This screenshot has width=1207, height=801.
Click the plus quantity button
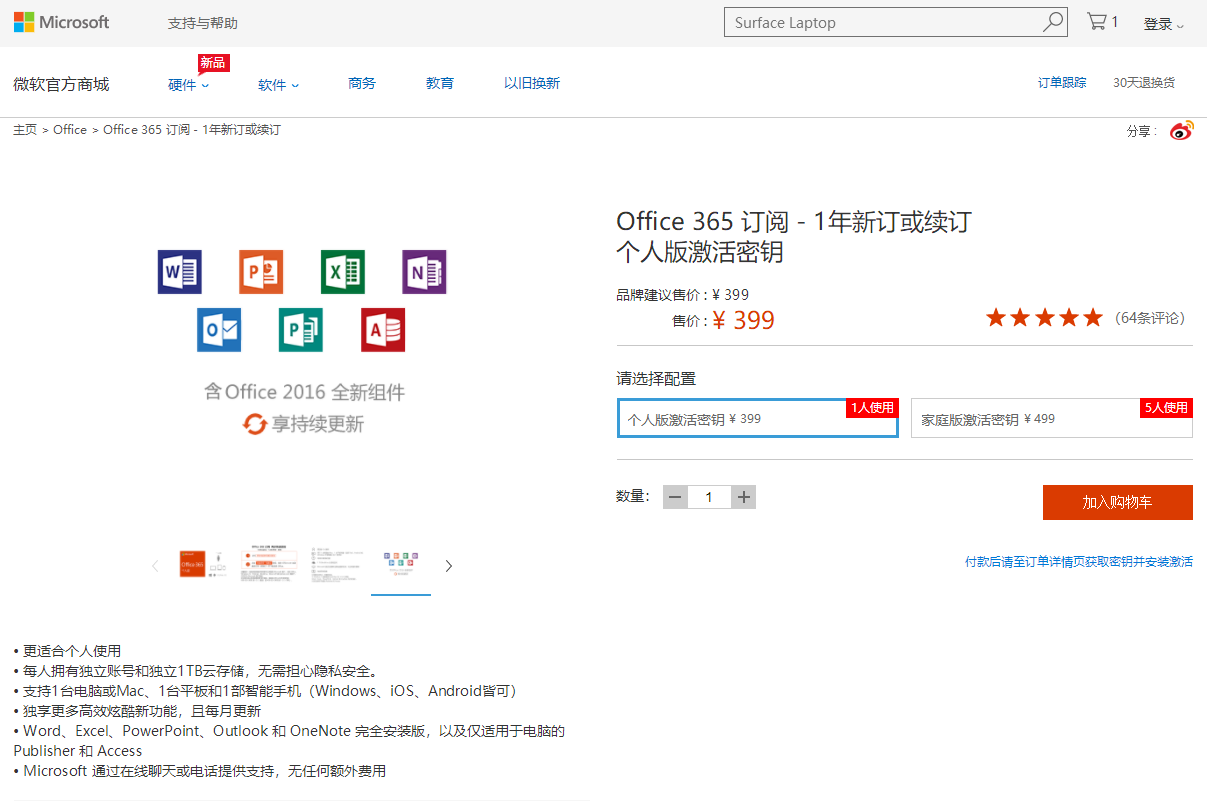coord(743,497)
